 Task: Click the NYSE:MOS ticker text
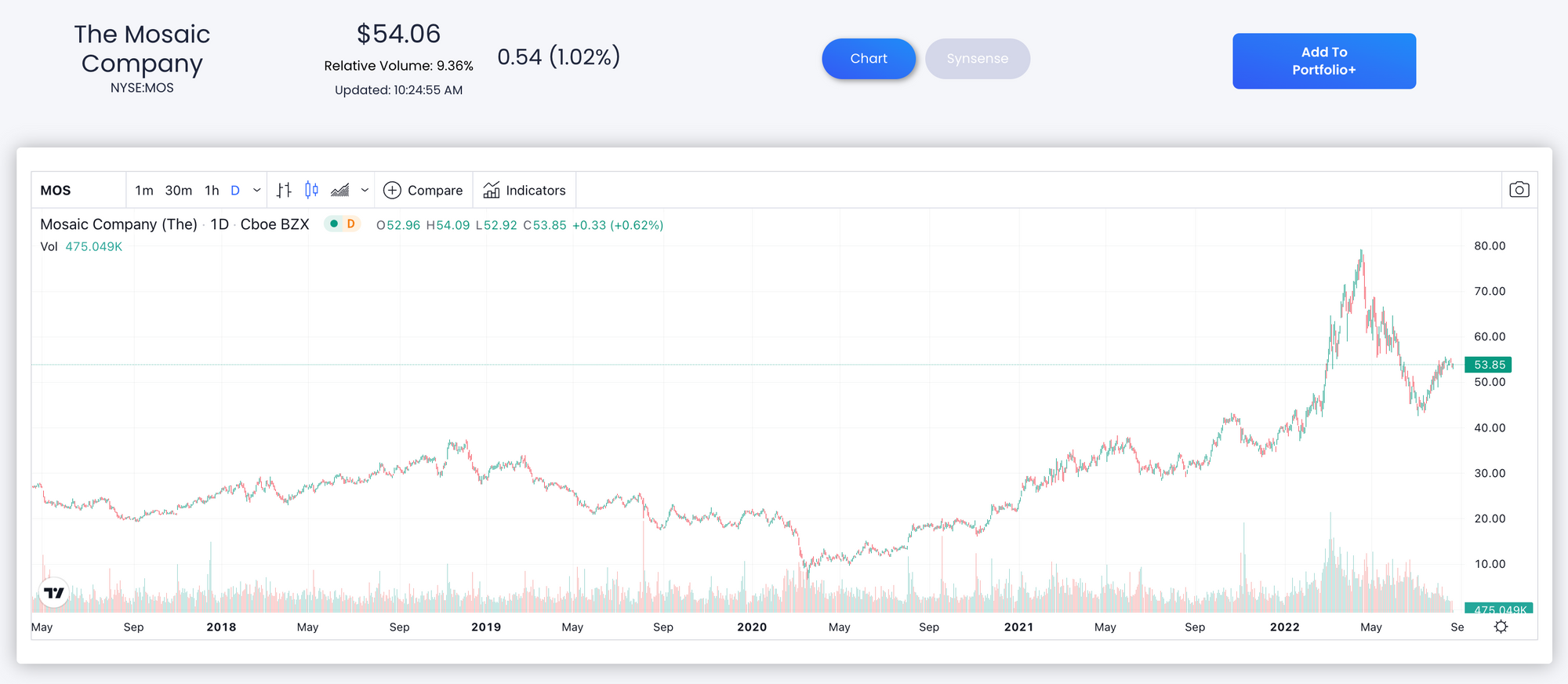click(x=142, y=88)
